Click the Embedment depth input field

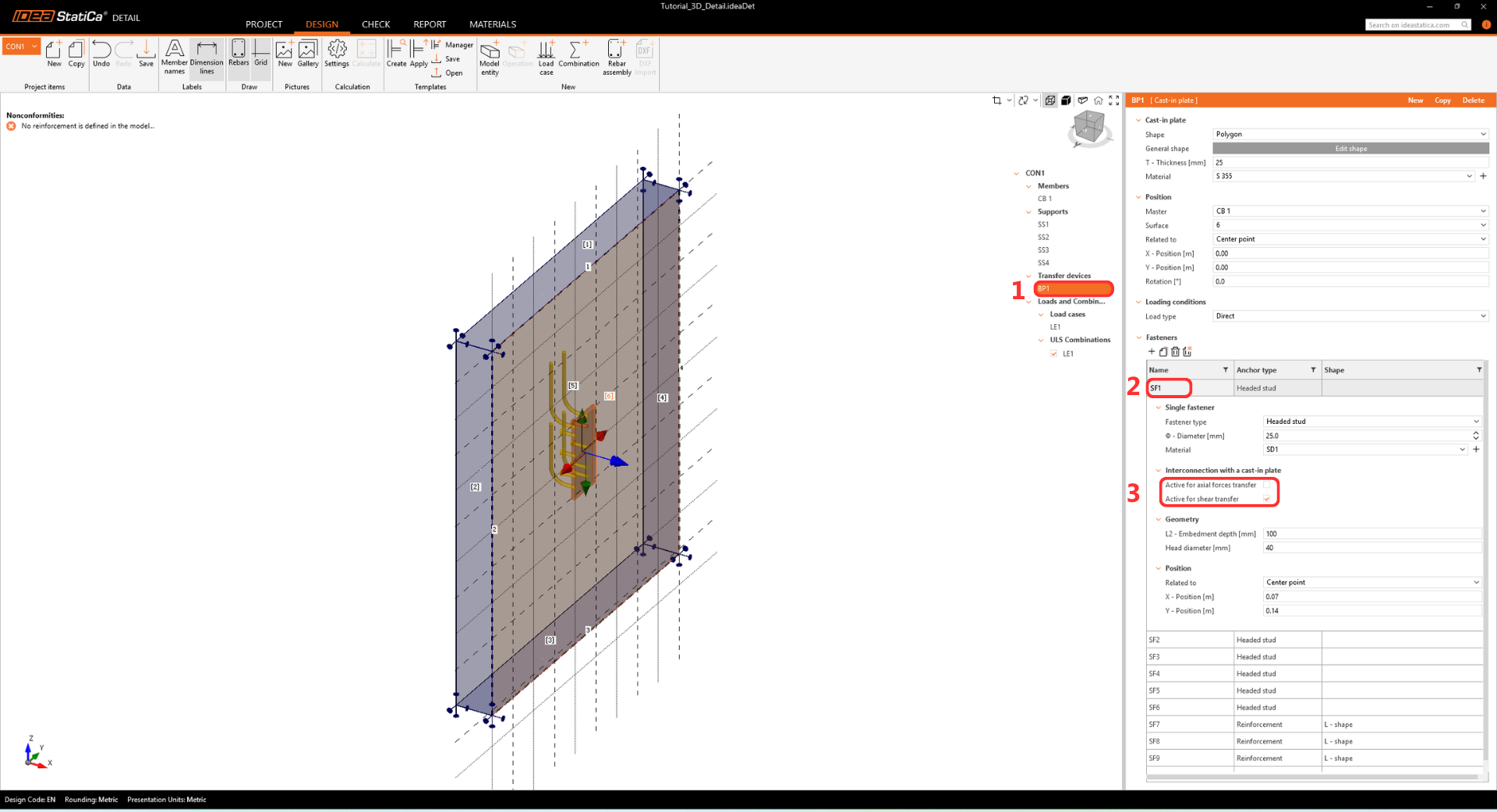tap(1371, 534)
